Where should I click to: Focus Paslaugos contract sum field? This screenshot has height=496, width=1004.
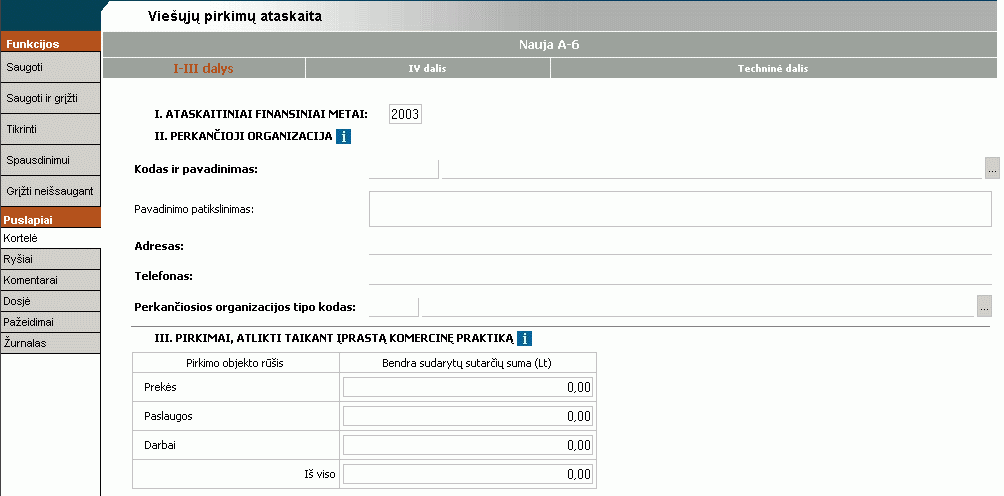pos(467,416)
